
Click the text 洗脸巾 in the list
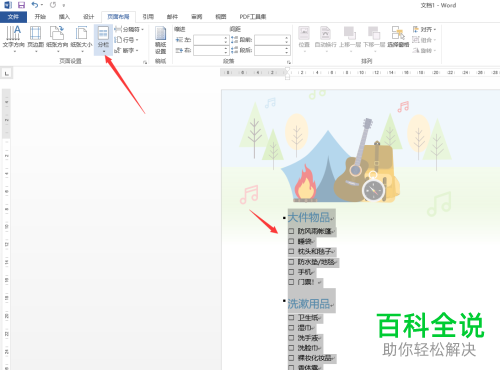click(x=307, y=348)
